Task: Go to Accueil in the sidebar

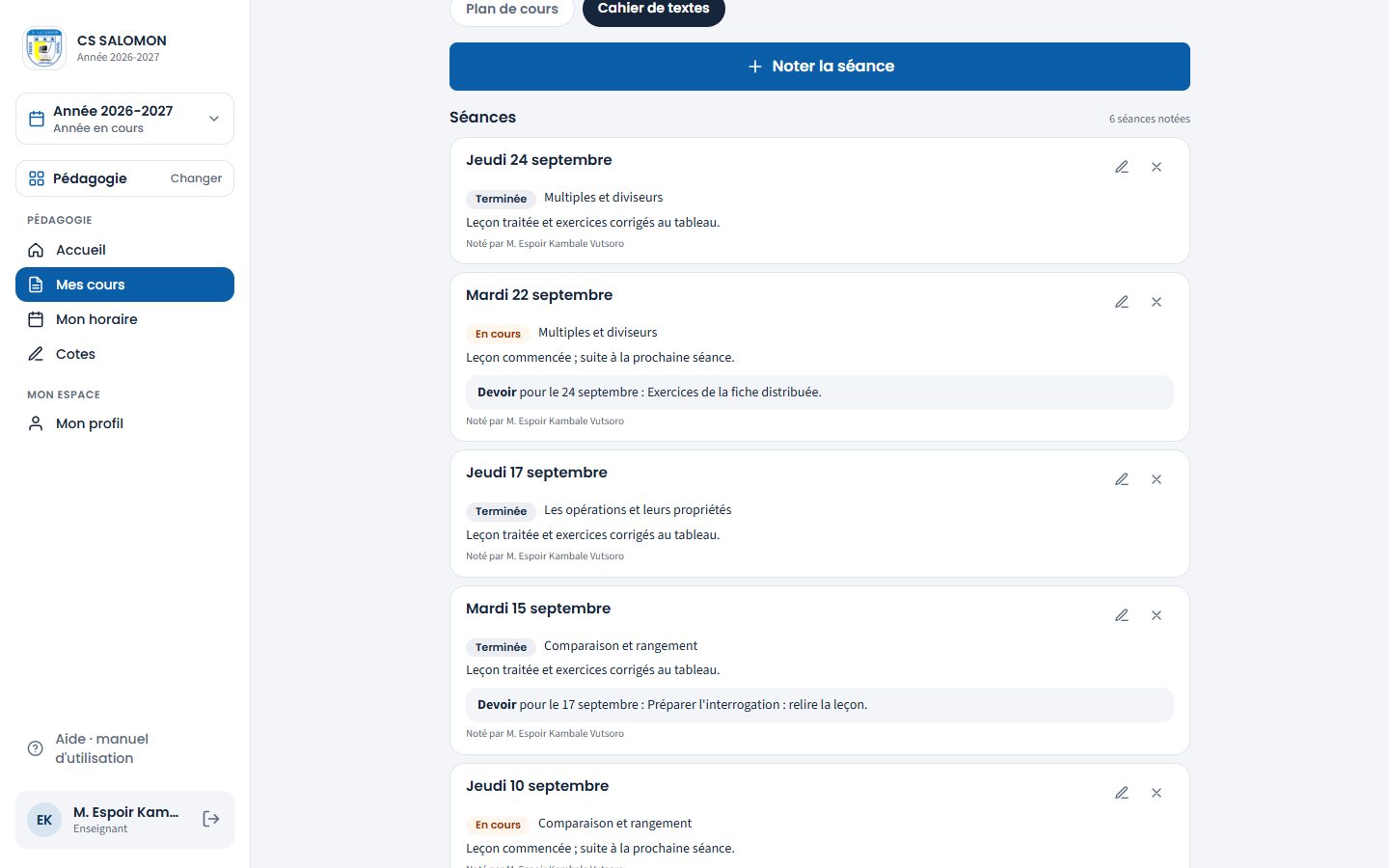Action: pyautogui.click(x=124, y=250)
